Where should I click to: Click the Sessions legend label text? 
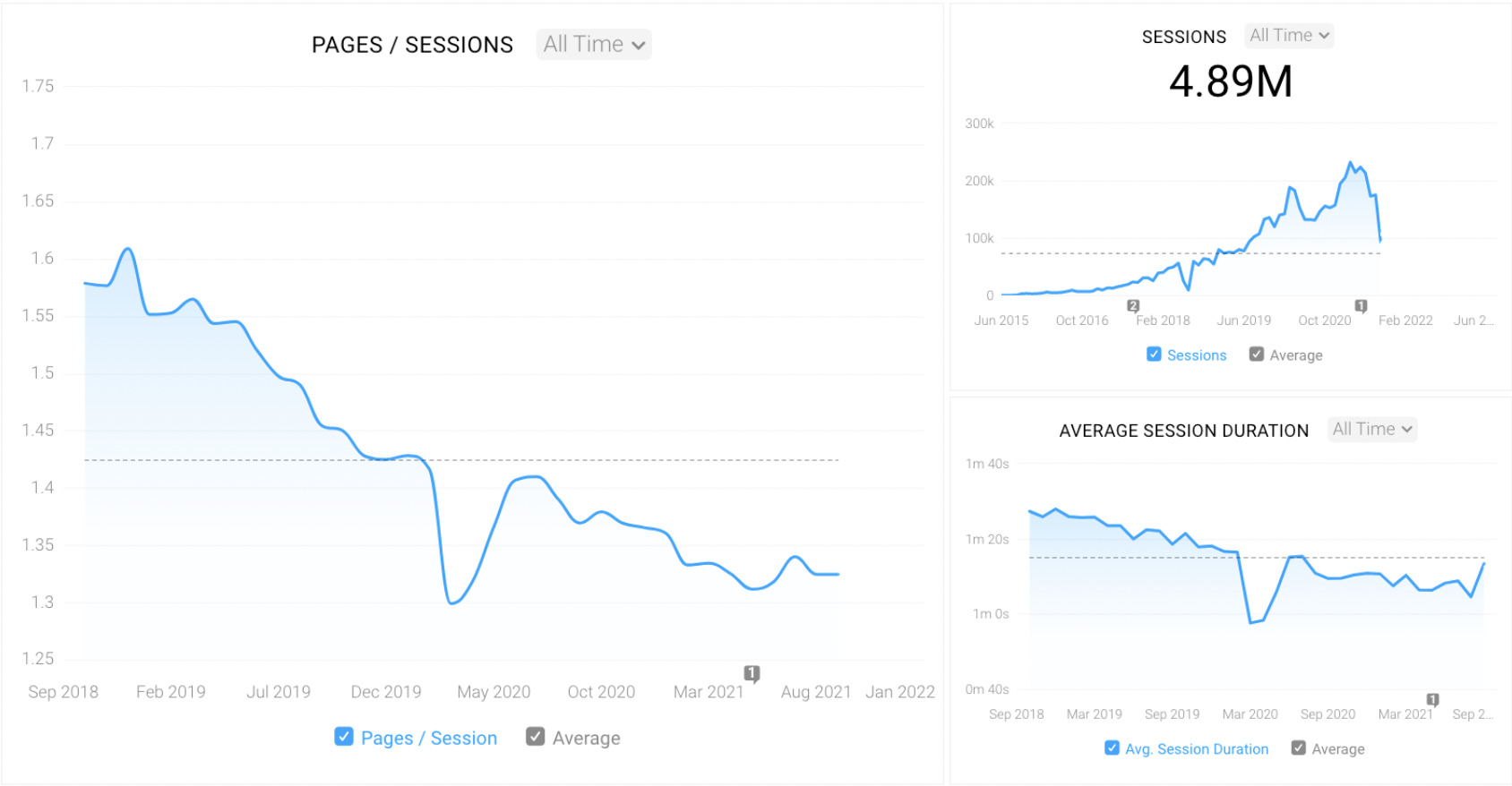pos(1196,355)
